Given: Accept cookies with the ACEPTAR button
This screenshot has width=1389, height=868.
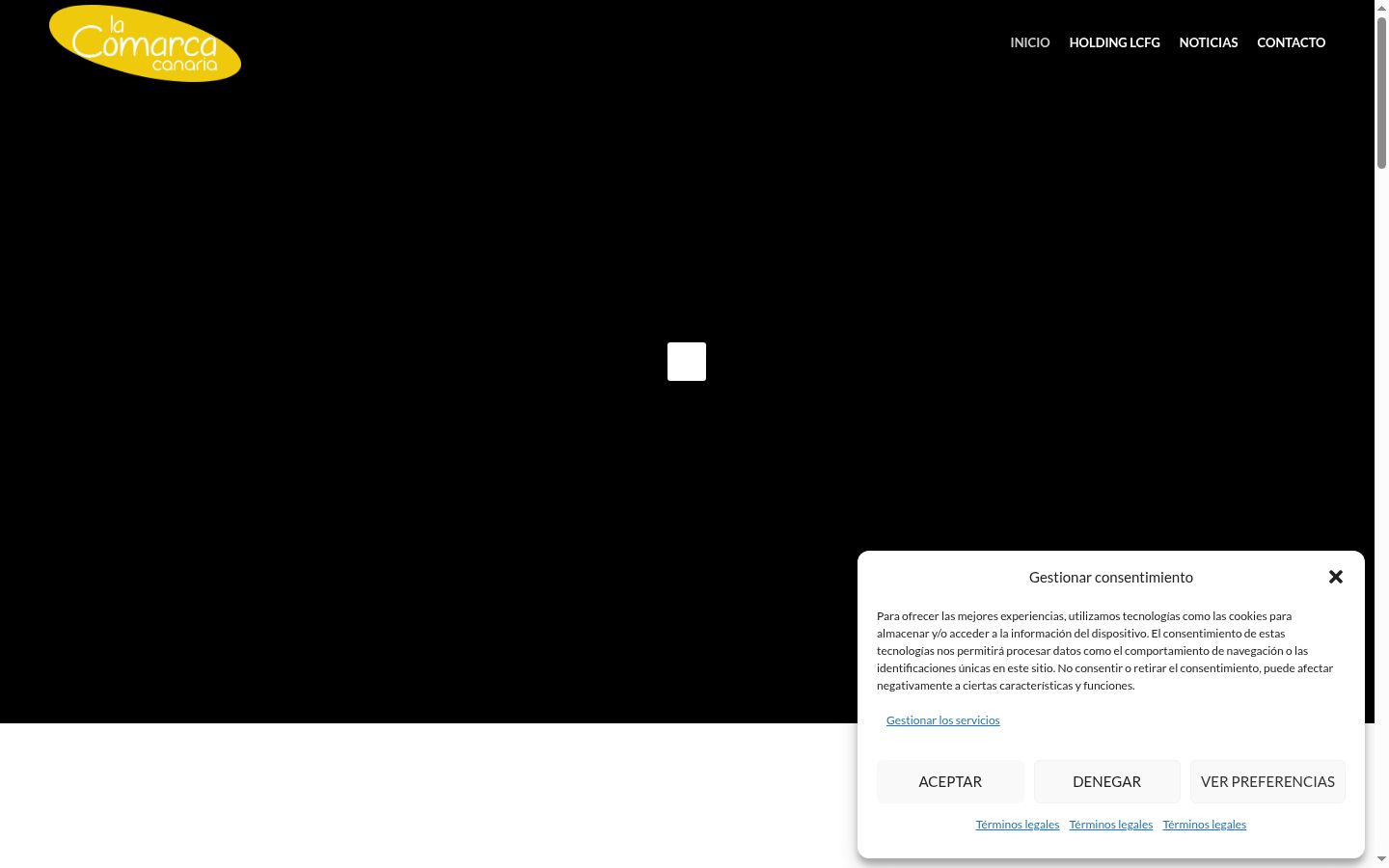Looking at the screenshot, I should (950, 781).
